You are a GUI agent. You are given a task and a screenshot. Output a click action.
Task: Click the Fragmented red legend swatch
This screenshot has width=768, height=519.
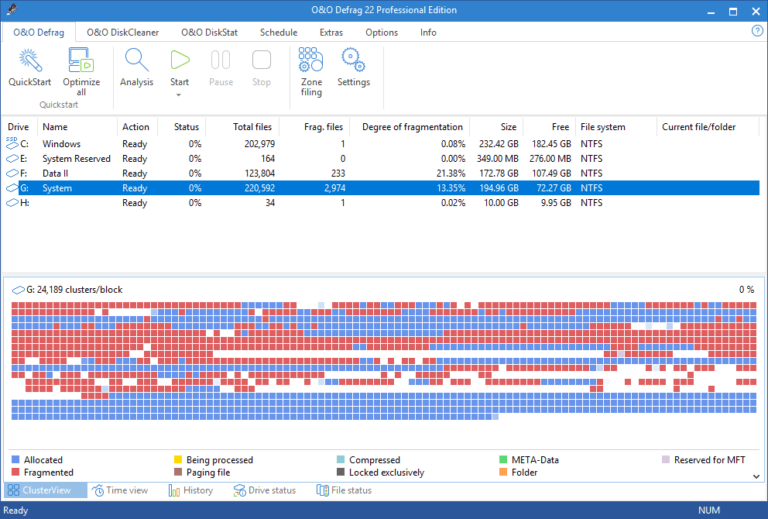pos(15,472)
